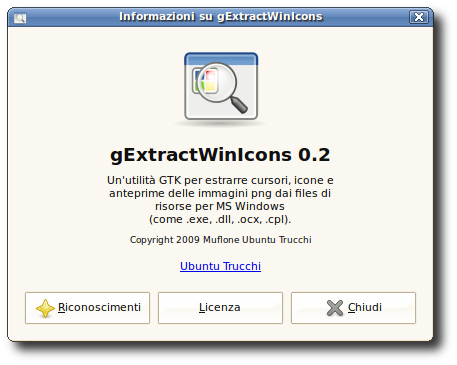This screenshot has width=457, height=365.
Task: Open the window menu icon in title bar
Action: [x=20, y=18]
